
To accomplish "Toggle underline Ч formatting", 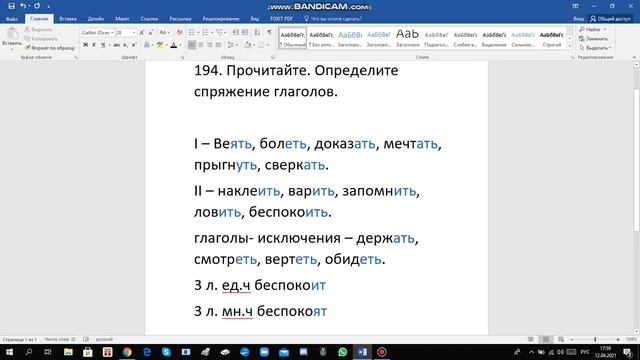I will [x=103, y=45].
